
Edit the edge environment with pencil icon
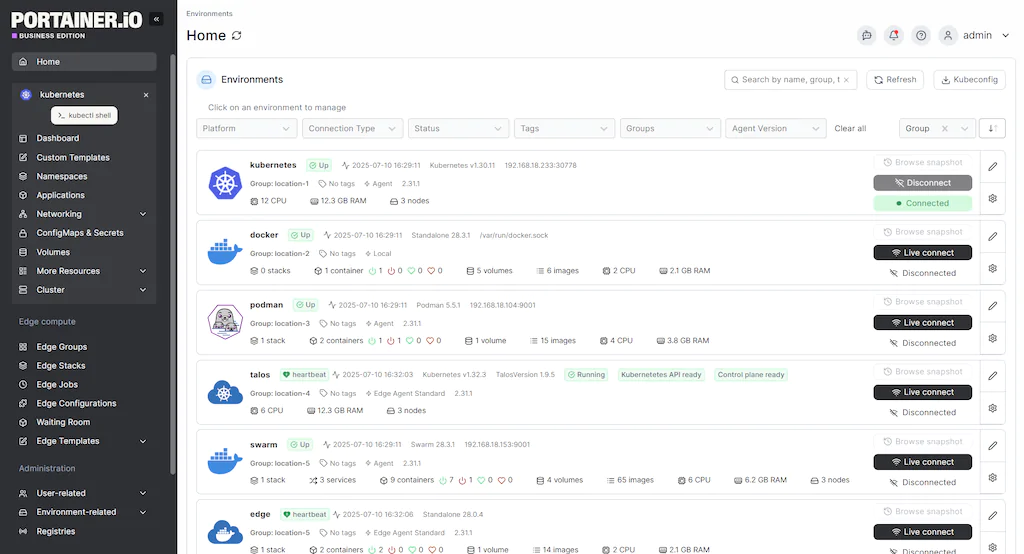(x=993, y=515)
